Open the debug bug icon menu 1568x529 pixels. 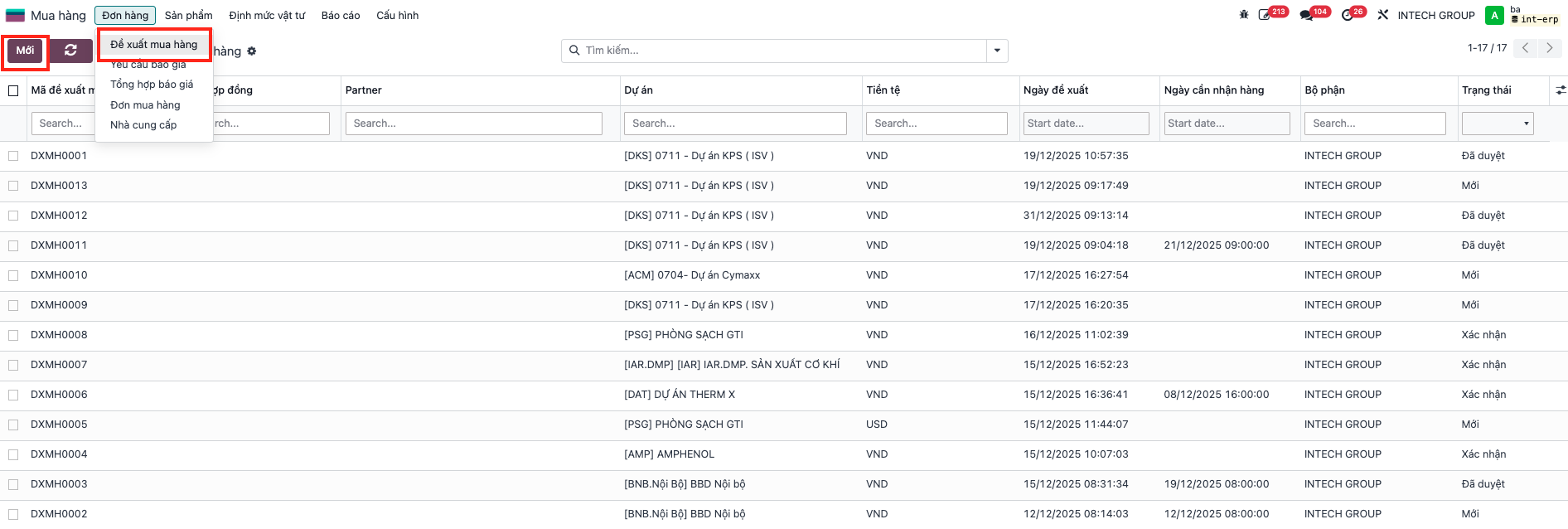pyautogui.click(x=1243, y=15)
